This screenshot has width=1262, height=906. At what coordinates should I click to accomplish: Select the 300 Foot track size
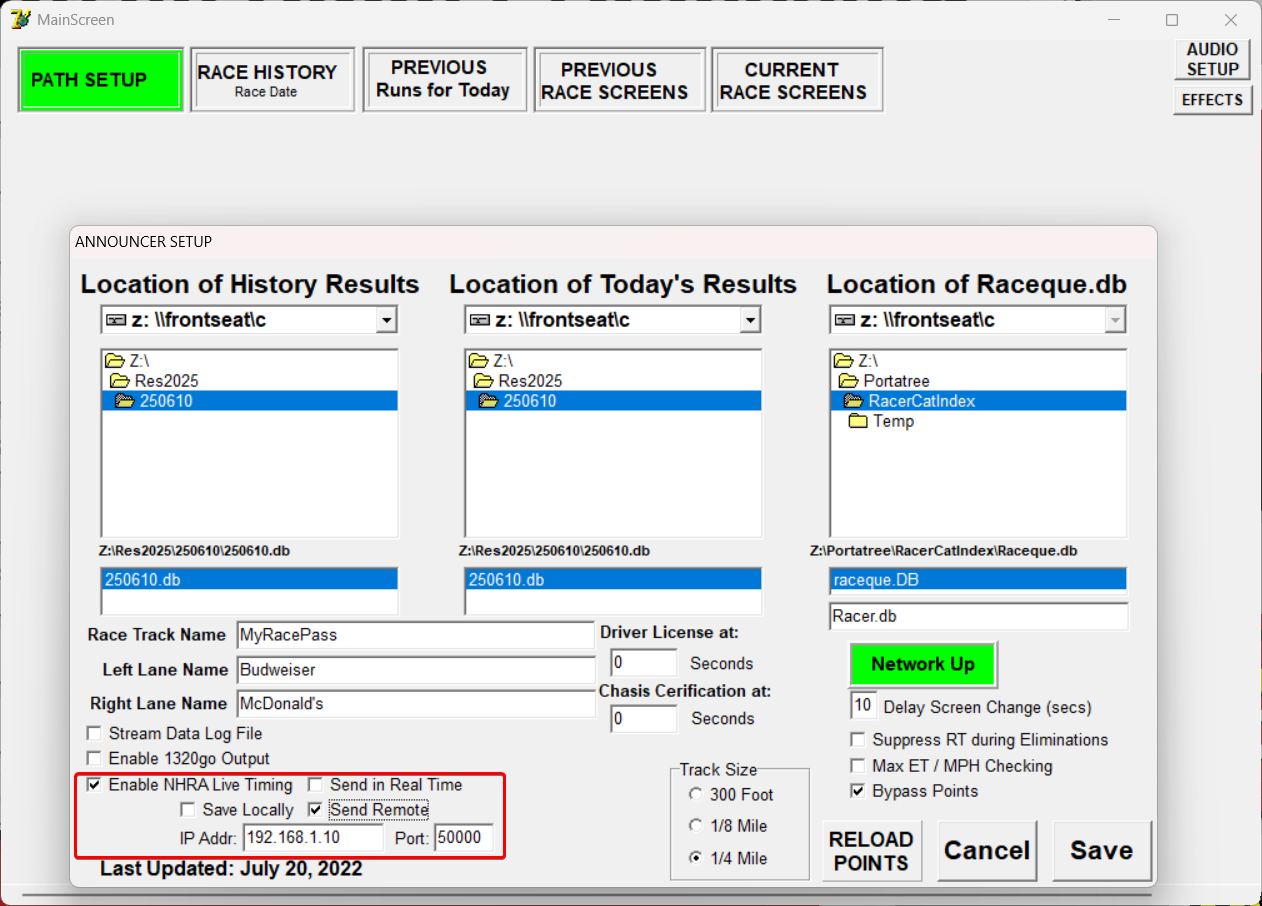coord(696,794)
